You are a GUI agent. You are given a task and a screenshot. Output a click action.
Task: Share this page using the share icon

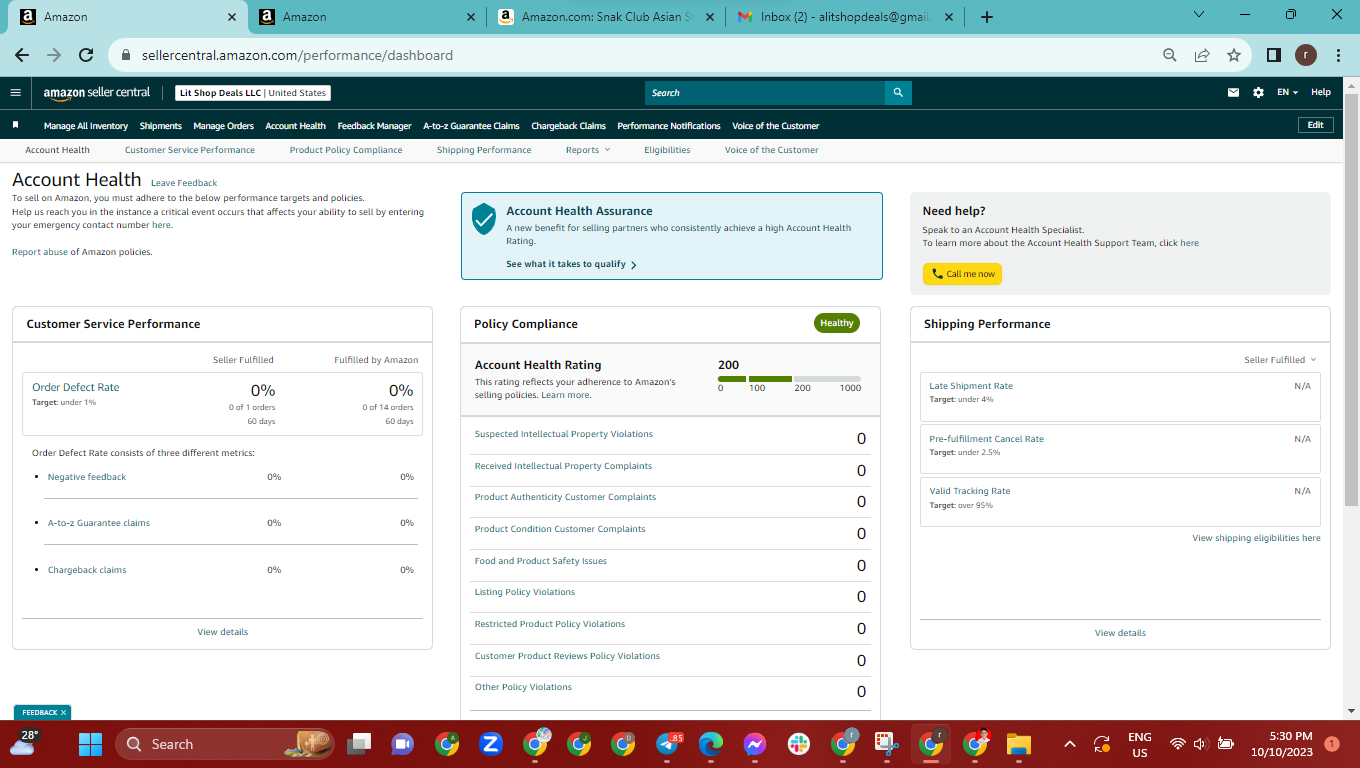(x=1202, y=55)
